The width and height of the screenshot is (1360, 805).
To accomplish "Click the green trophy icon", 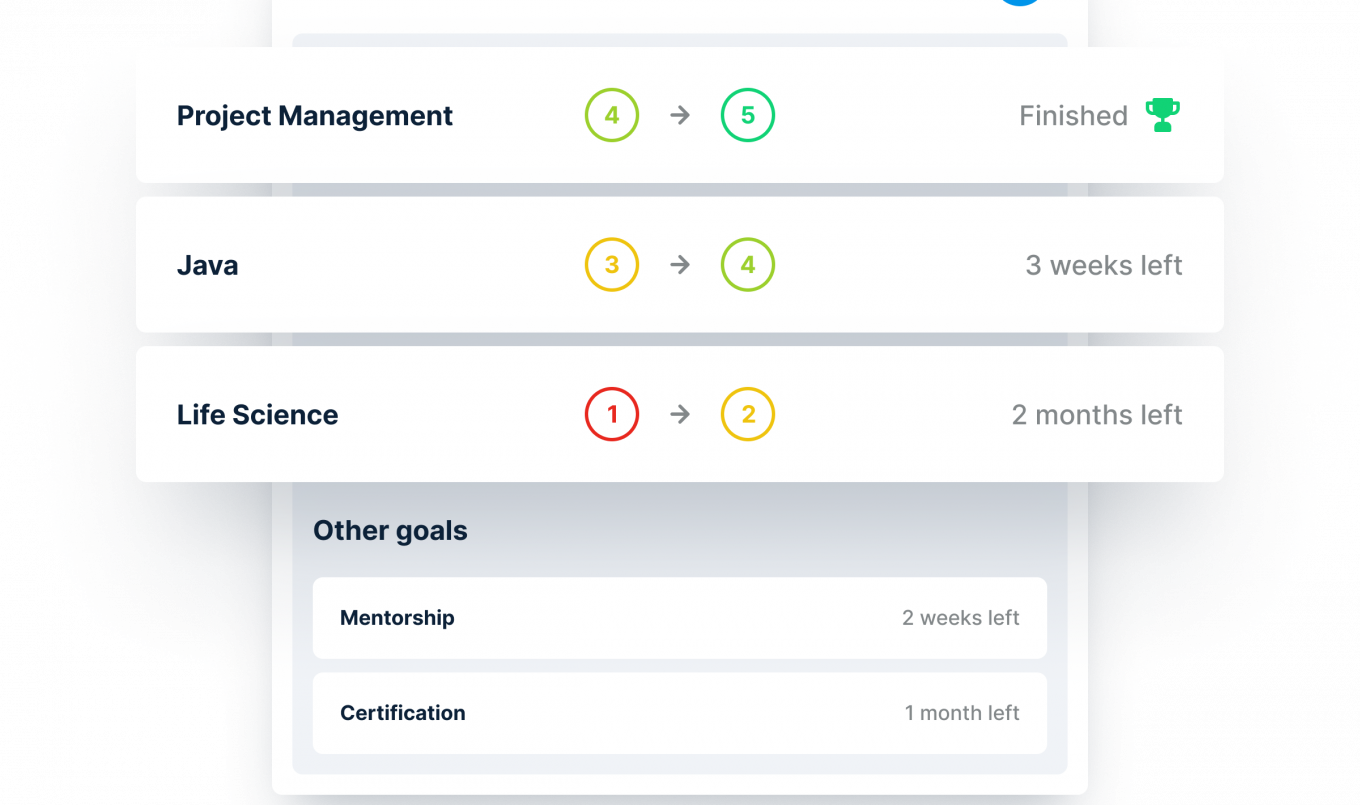I will coord(1162,116).
